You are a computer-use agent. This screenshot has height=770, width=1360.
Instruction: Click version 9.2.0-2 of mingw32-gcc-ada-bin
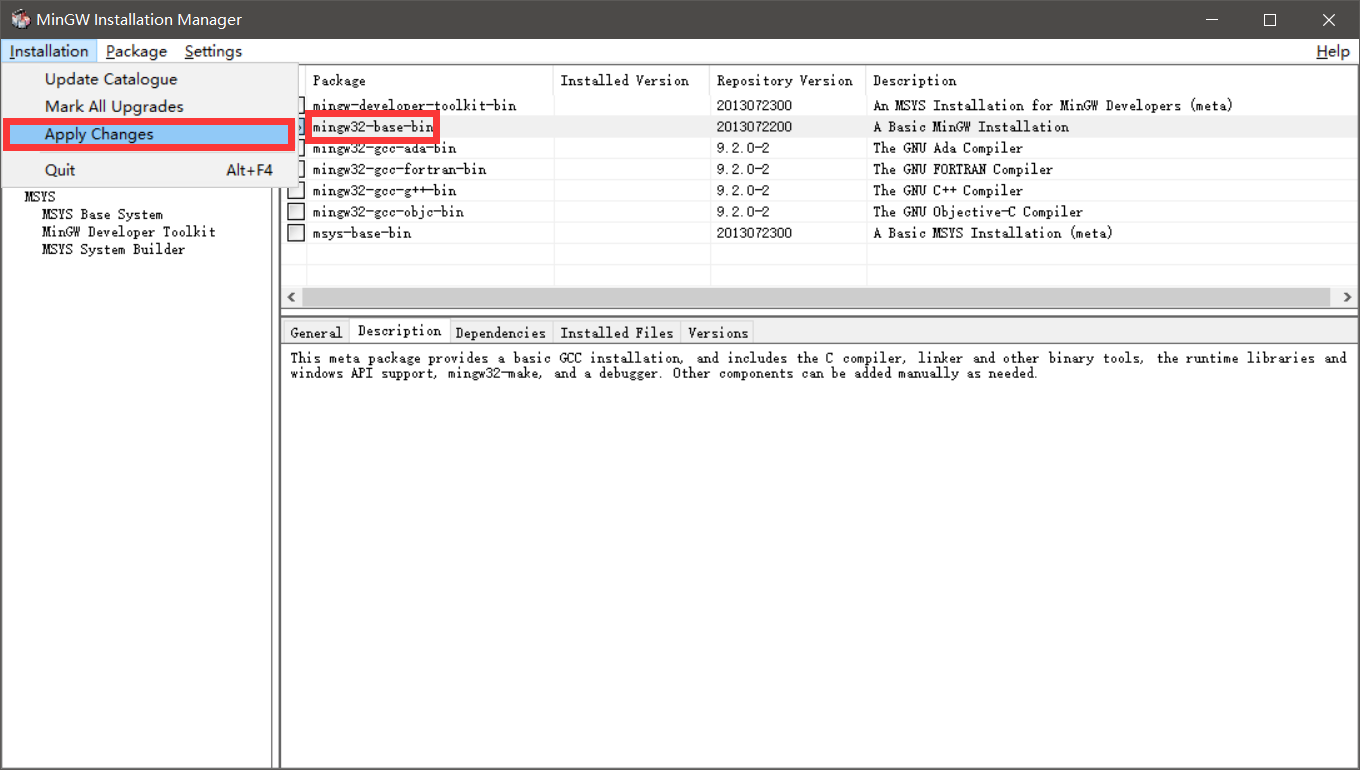(743, 148)
